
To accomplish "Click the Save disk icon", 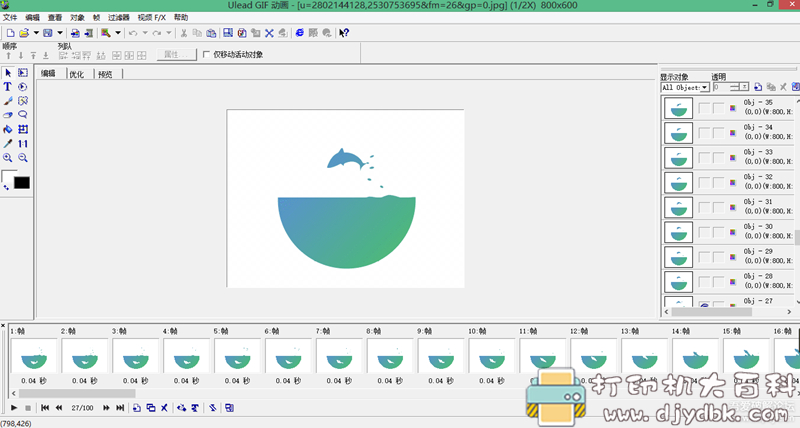I will coord(48,33).
